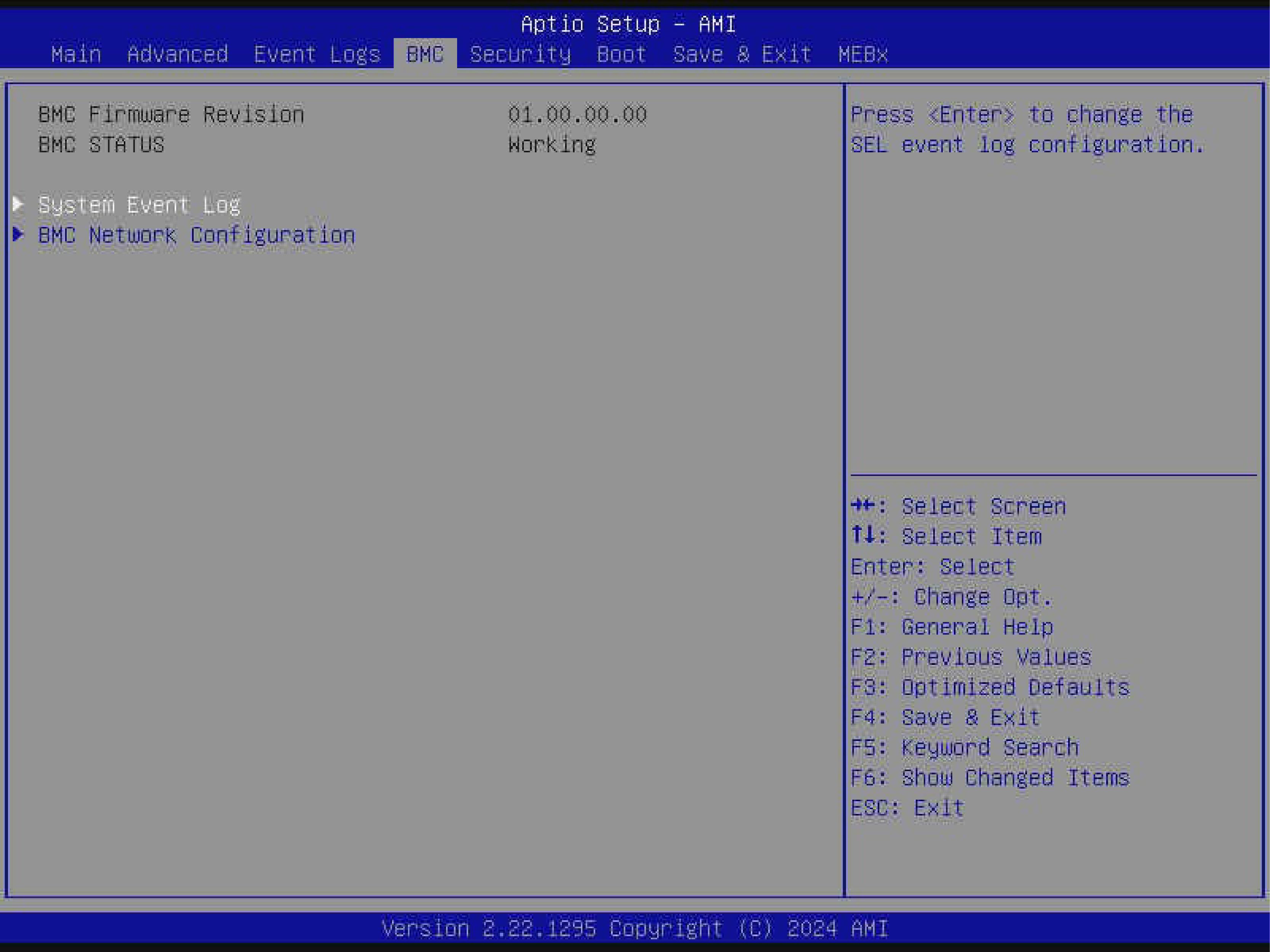Select the BMC tab

[425, 54]
